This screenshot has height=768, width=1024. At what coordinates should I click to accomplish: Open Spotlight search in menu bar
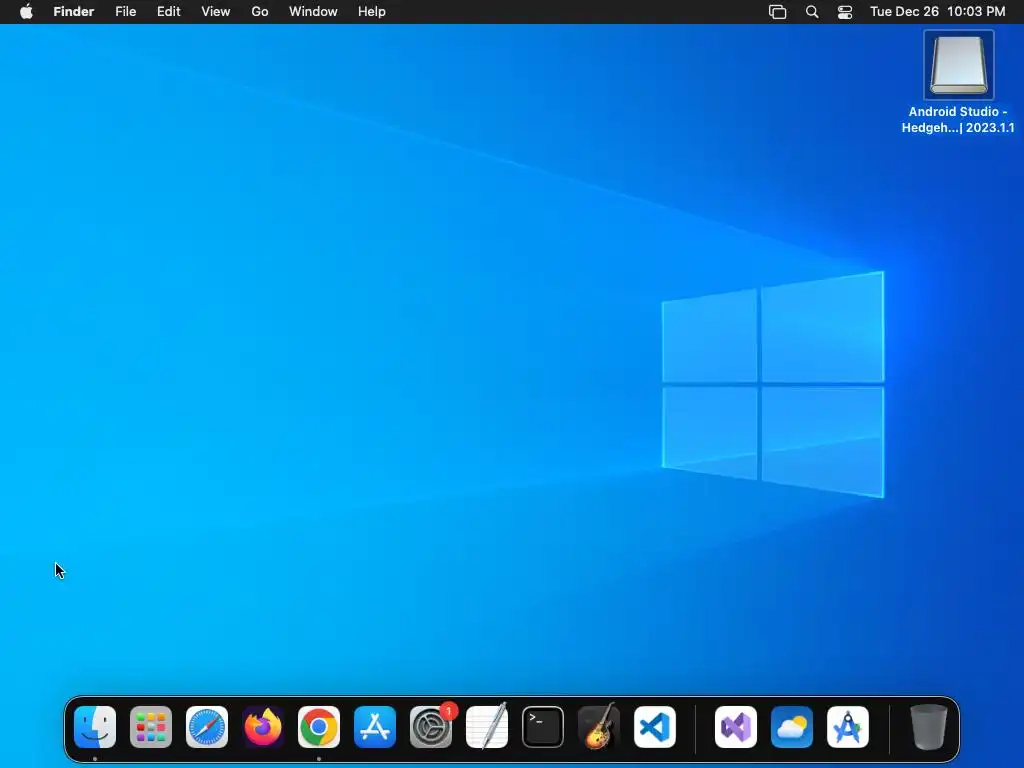click(812, 12)
